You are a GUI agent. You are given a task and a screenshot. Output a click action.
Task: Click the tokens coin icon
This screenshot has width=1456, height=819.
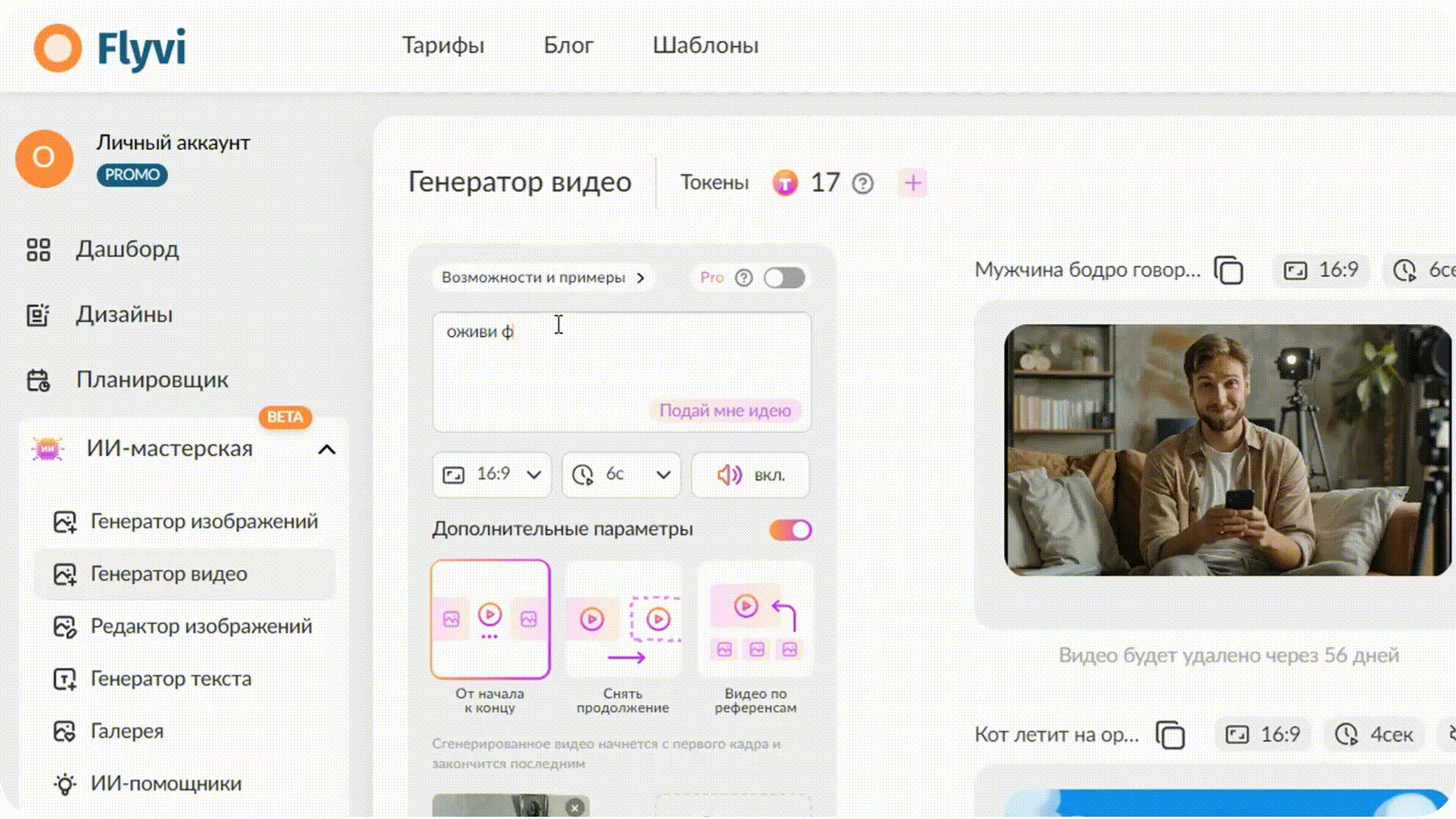(x=785, y=183)
